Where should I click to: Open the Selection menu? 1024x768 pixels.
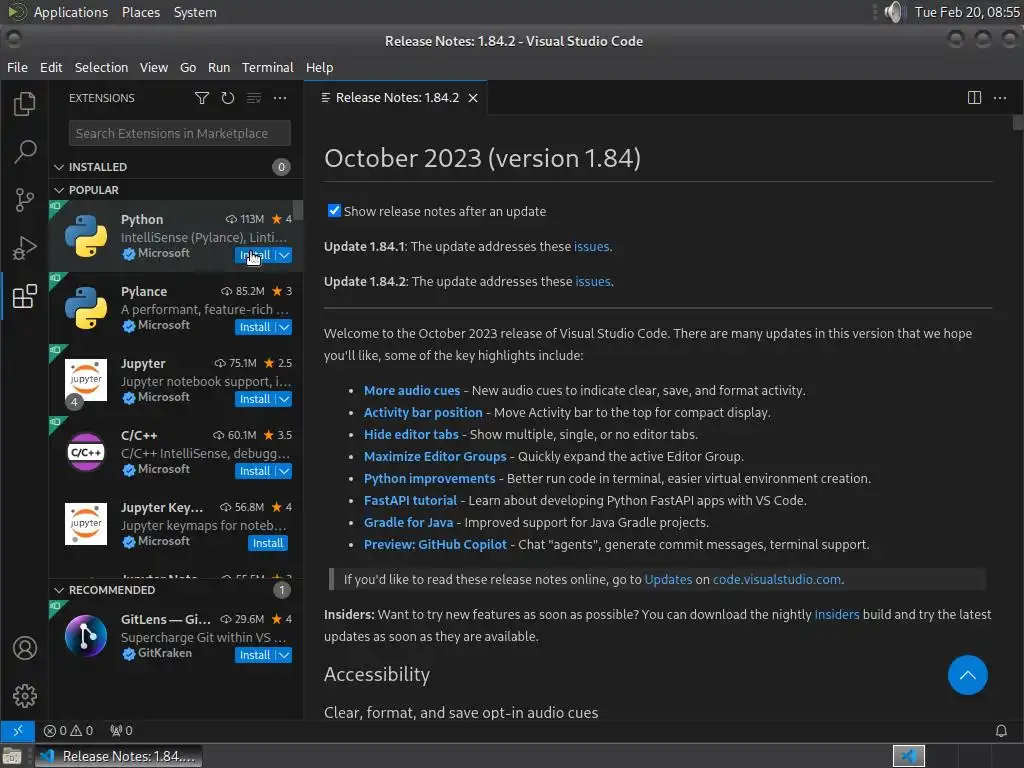coord(101,67)
